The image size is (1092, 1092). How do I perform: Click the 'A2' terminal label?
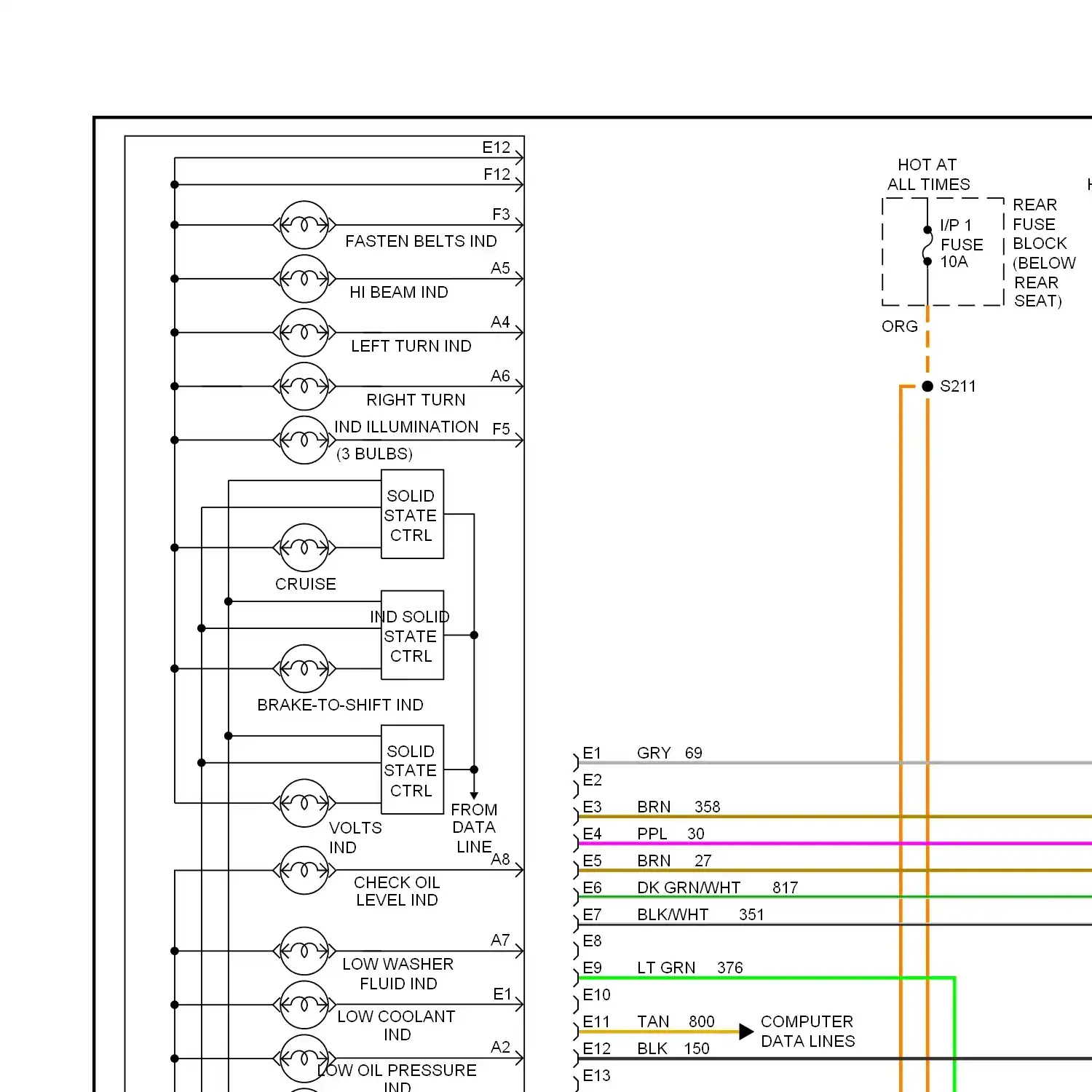tap(500, 1047)
